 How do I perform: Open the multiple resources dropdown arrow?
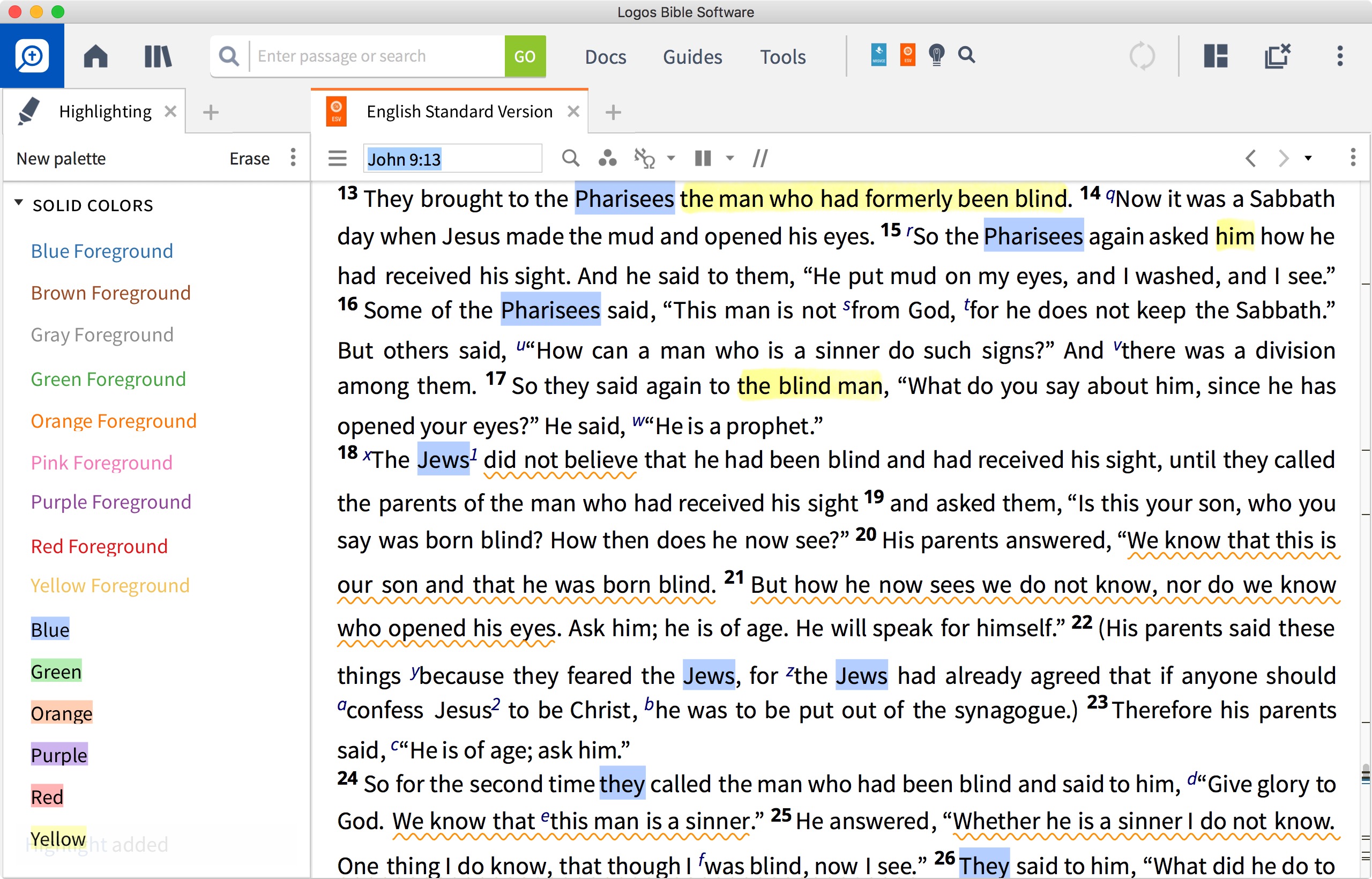click(729, 158)
